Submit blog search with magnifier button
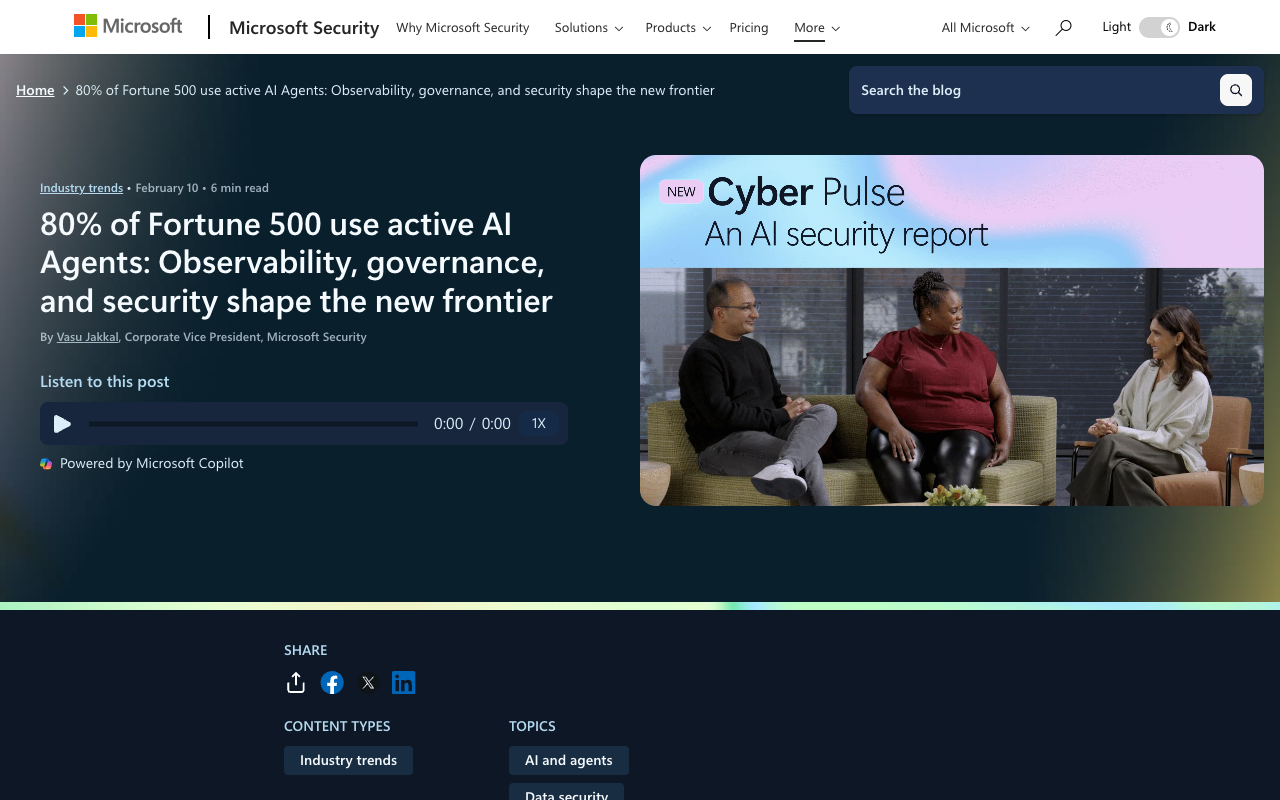This screenshot has height=800, width=1280. (1235, 90)
